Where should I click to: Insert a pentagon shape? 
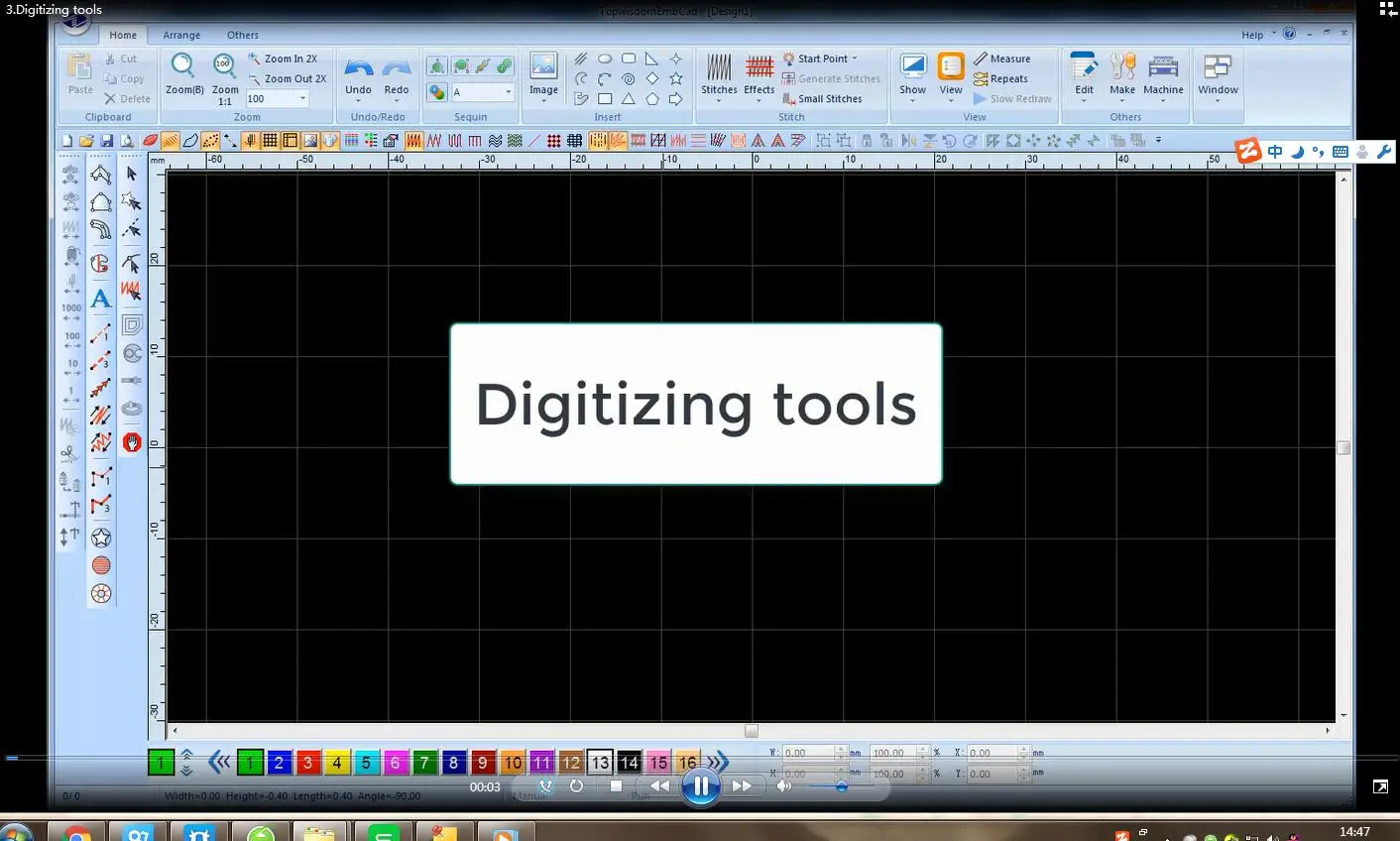tap(652, 98)
